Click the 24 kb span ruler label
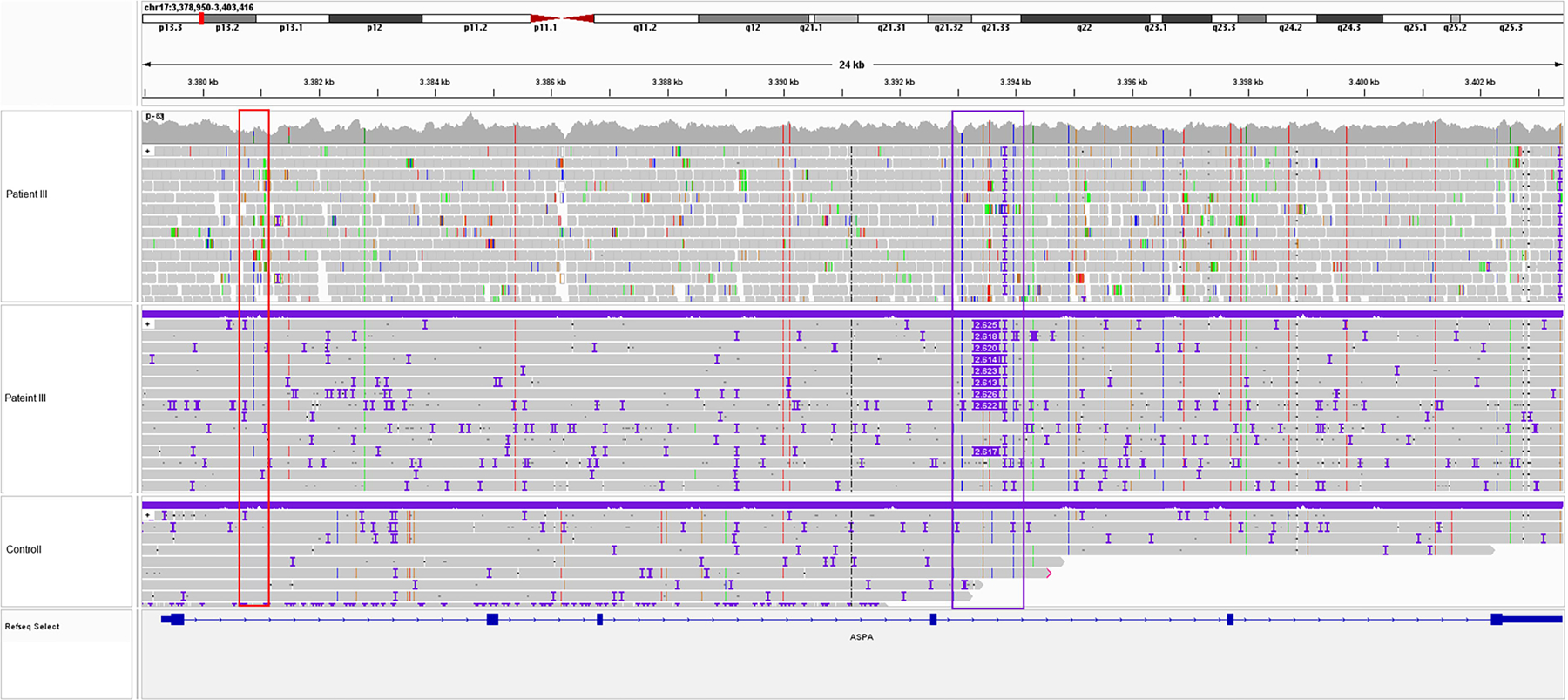This screenshot has height=700, width=1568. [x=852, y=65]
